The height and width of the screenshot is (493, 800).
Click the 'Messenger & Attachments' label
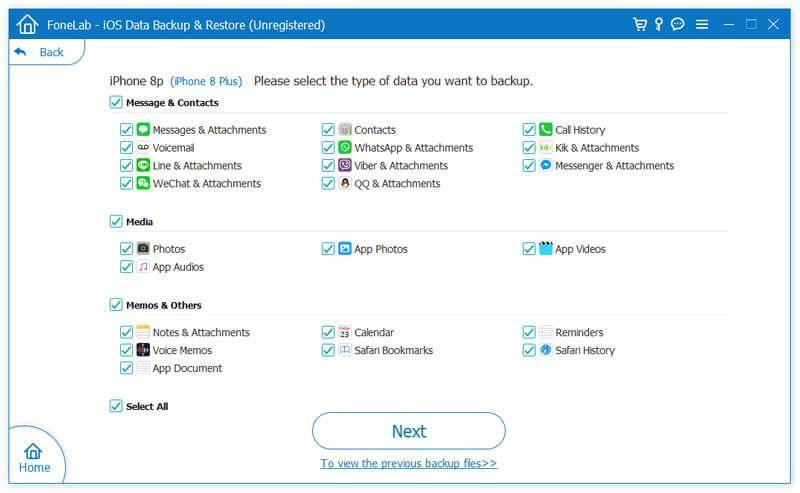click(x=614, y=165)
